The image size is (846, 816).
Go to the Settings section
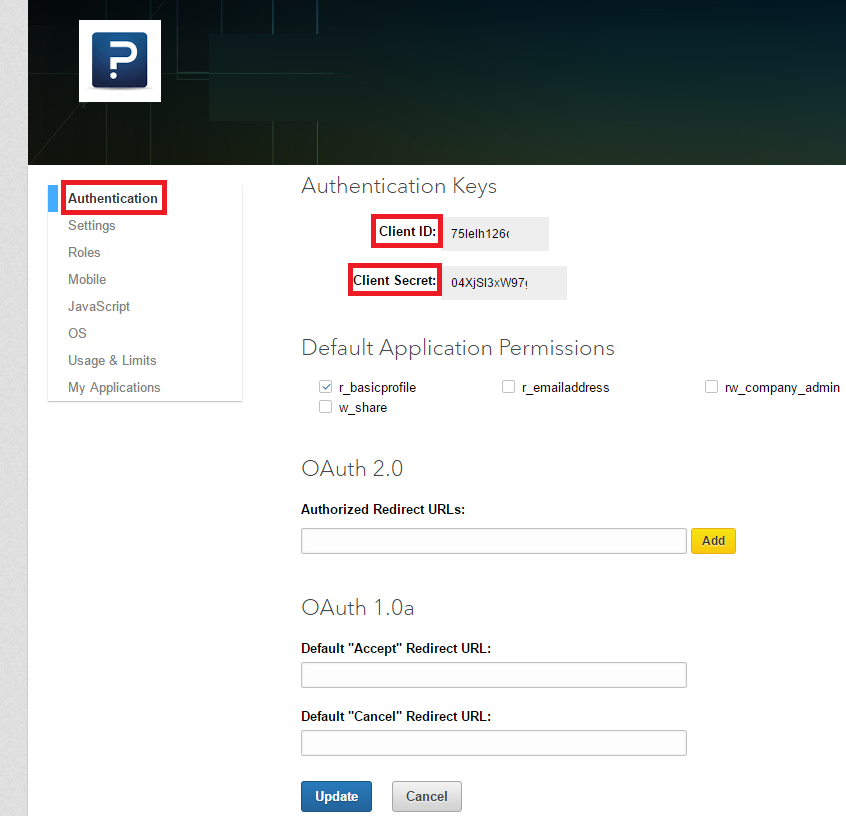point(91,225)
